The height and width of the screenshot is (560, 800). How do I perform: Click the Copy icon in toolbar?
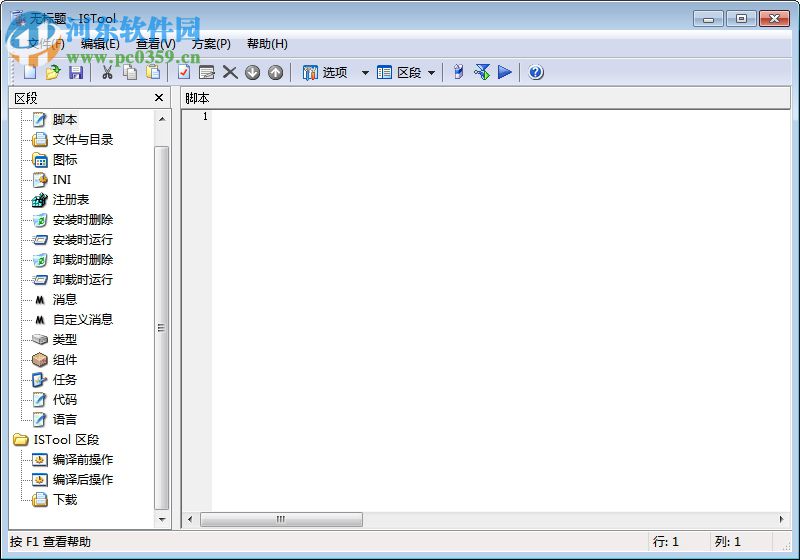pos(130,72)
